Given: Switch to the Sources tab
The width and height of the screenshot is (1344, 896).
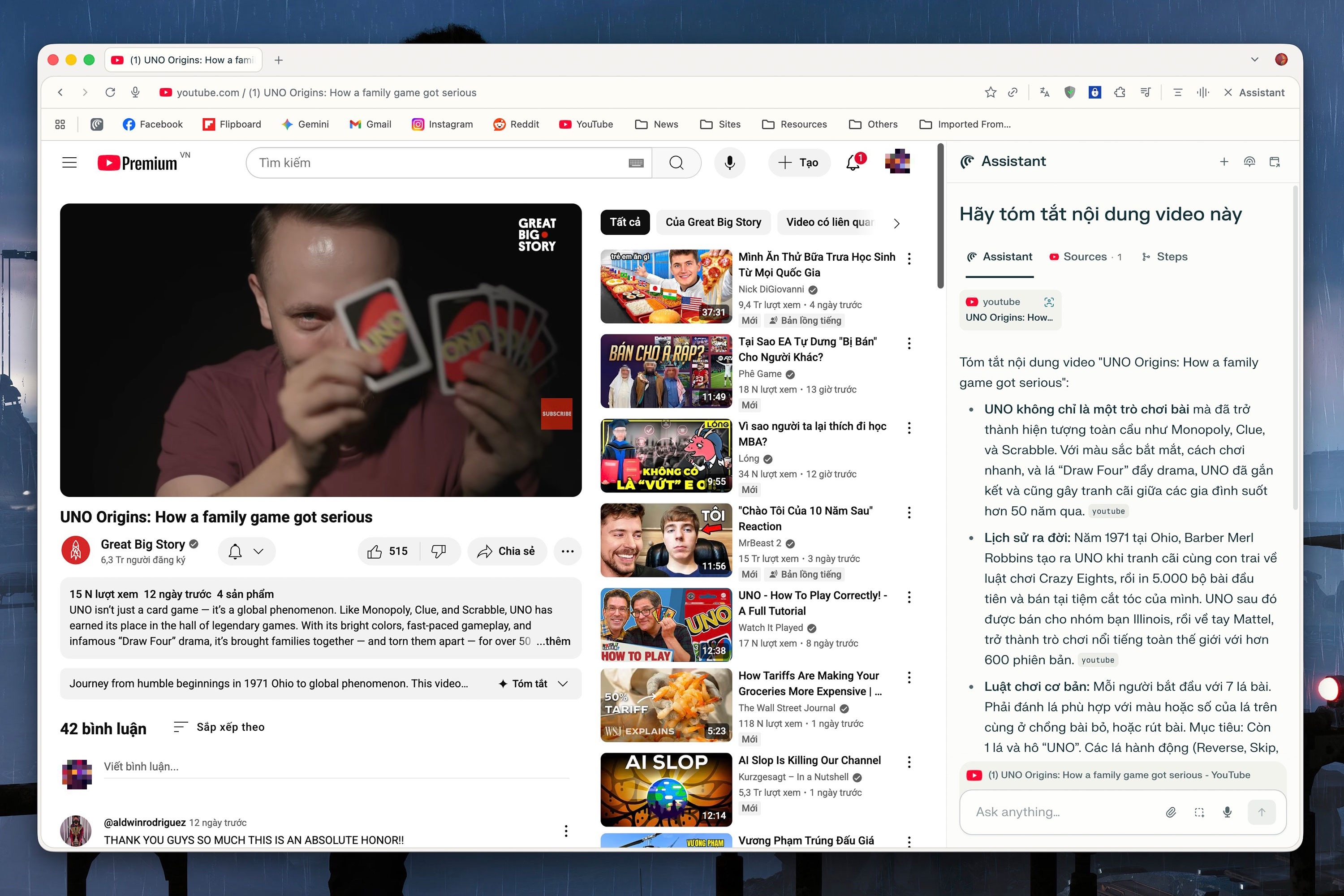Looking at the screenshot, I should click(1085, 257).
